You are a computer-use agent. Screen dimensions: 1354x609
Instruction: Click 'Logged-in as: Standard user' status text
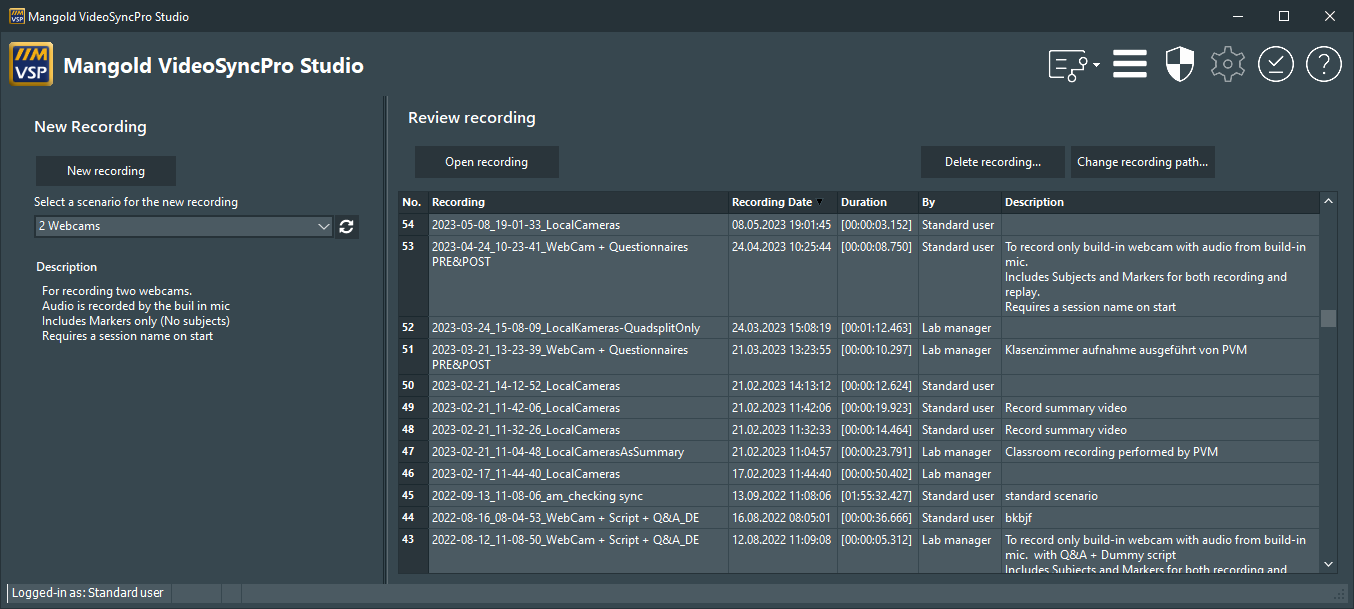click(x=88, y=593)
